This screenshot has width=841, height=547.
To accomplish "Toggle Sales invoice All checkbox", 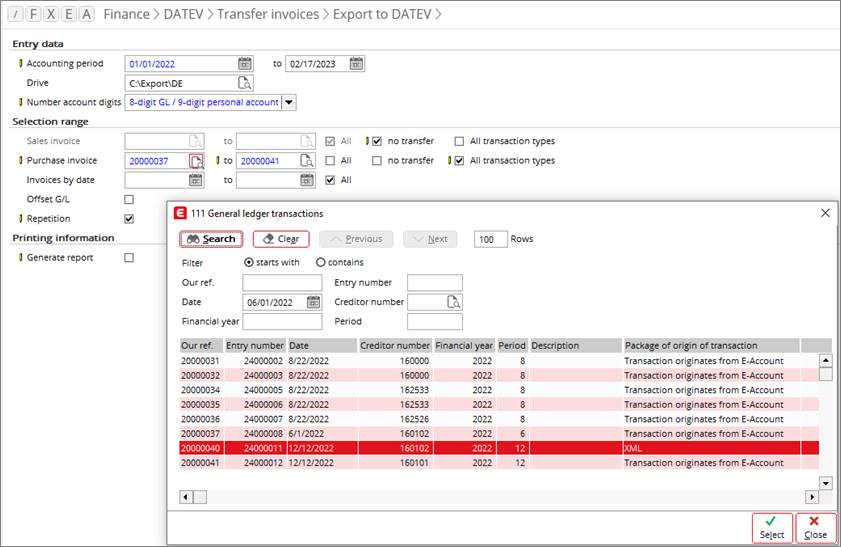I will 330,141.
